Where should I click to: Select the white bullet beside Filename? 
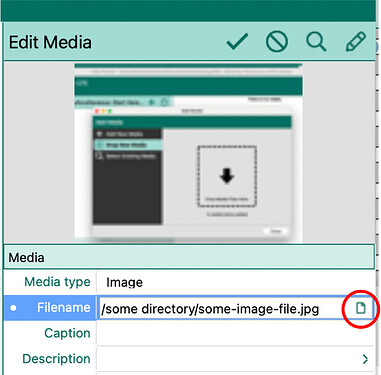pyautogui.click(x=13, y=308)
